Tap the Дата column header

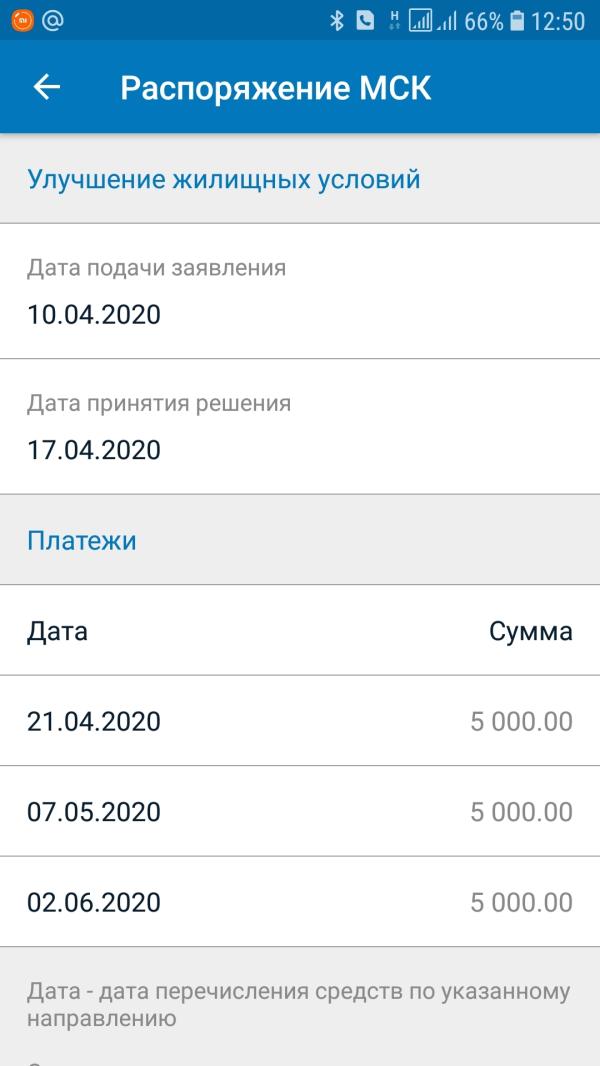(x=57, y=631)
